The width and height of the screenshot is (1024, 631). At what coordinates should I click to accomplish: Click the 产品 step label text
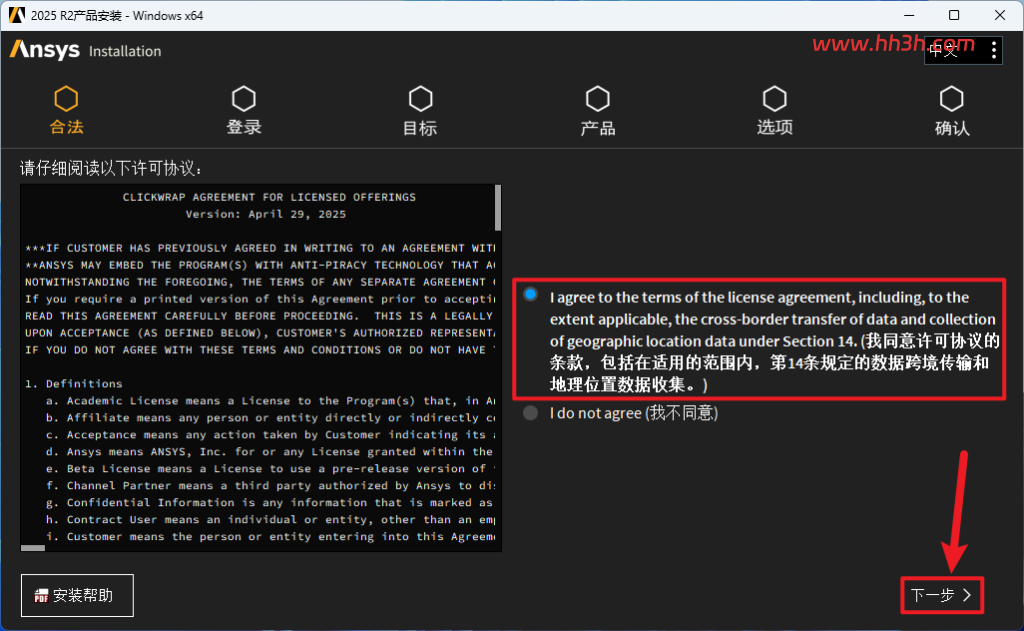[x=598, y=128]
